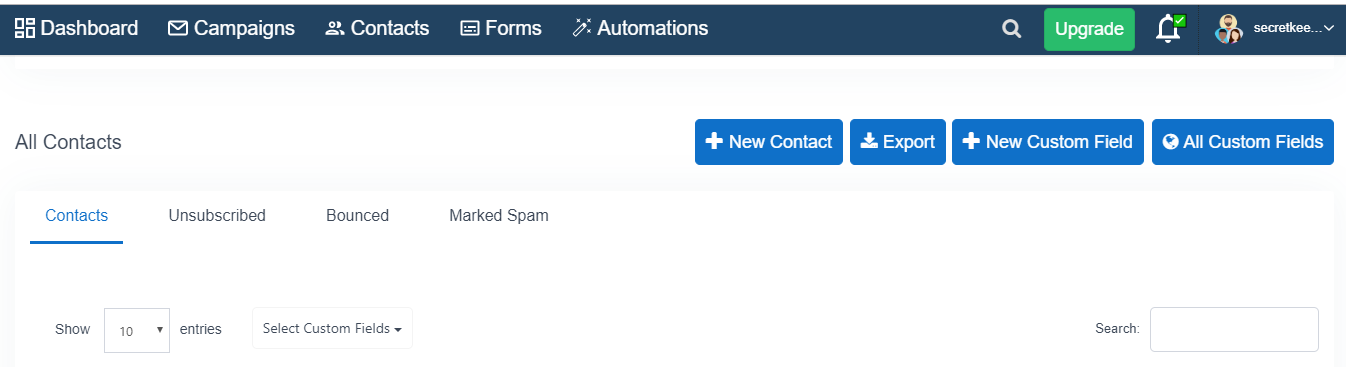Expand Select Custom Fields dropdown
1346x367 pixels.
click(x=332, y=328)
